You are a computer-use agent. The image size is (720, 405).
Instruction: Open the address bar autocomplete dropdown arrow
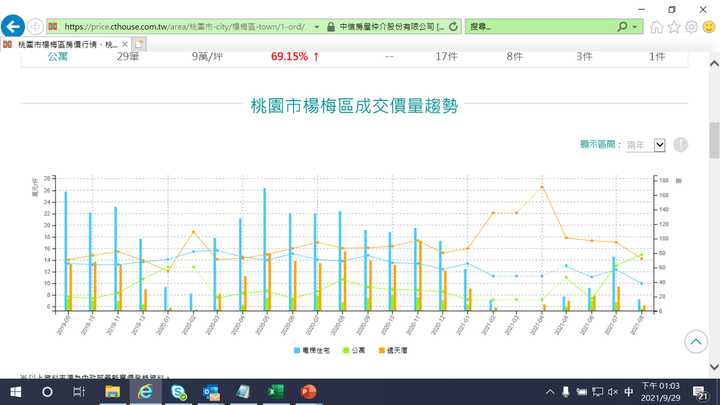316,27
